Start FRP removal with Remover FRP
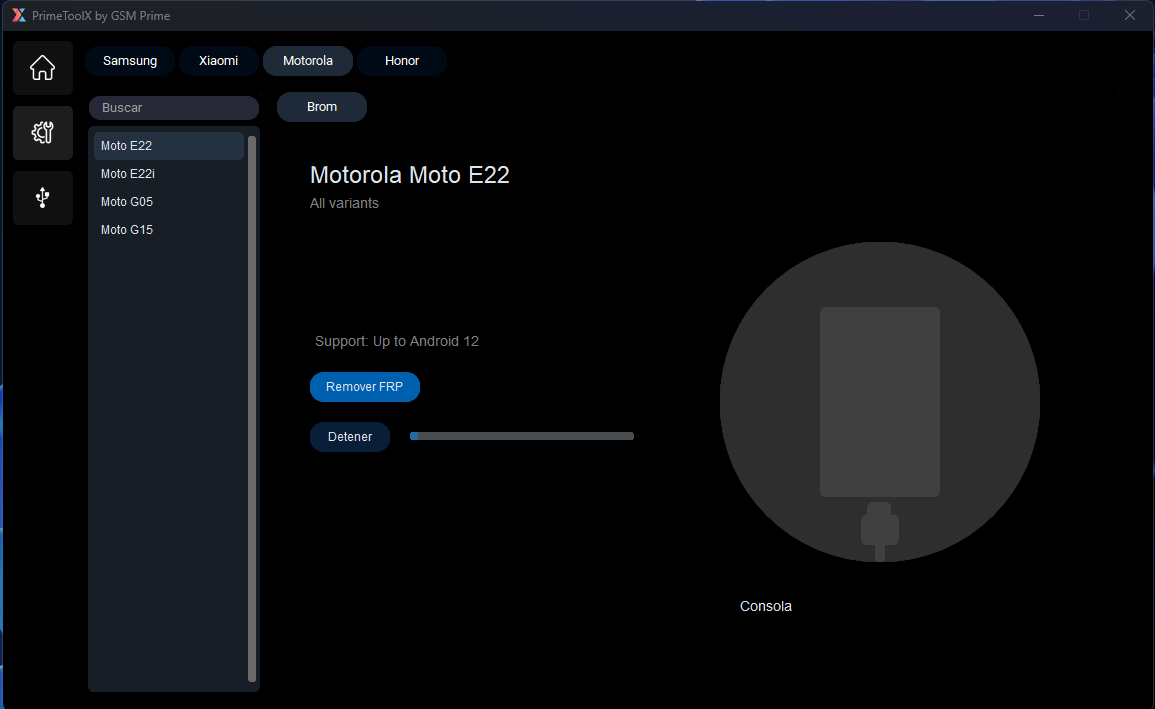 (x=364, y=387)
